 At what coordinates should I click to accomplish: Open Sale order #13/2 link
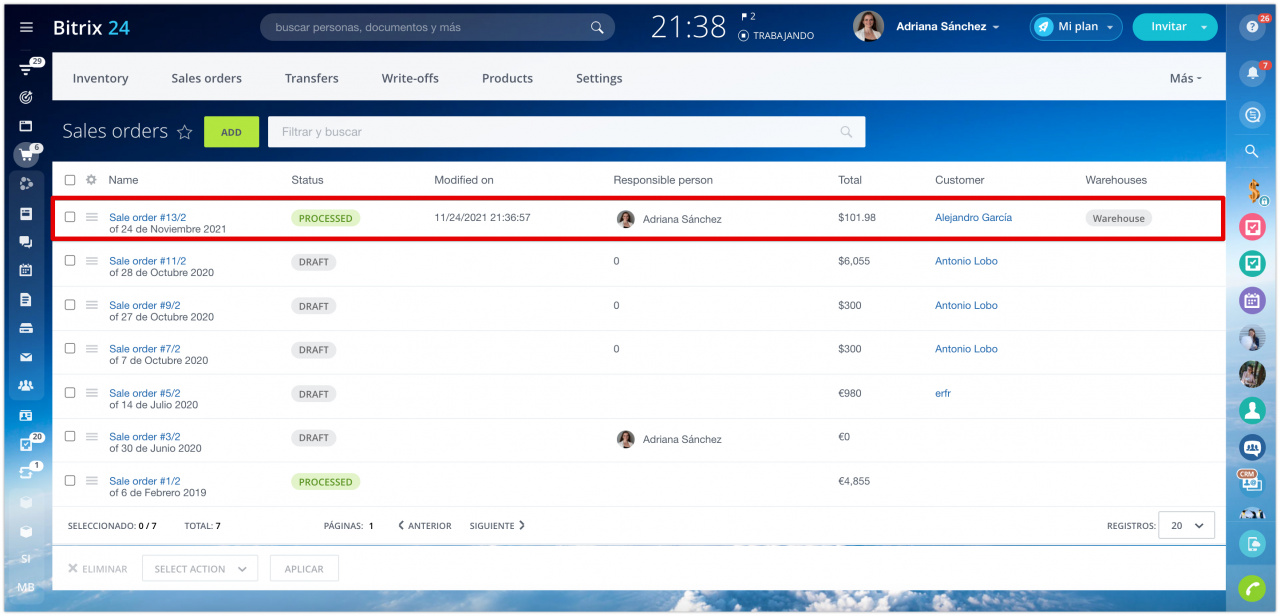pyautogui.click(x=147, y=217)
